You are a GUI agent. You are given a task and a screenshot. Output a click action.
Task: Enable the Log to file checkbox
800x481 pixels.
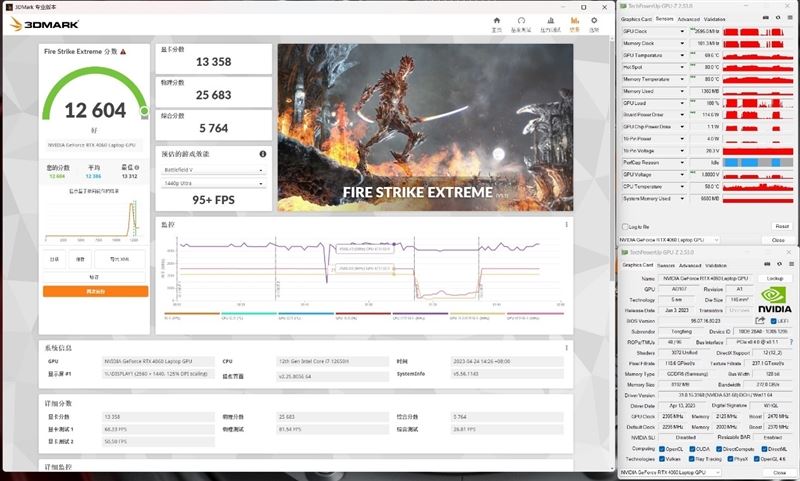click(625, 226)
